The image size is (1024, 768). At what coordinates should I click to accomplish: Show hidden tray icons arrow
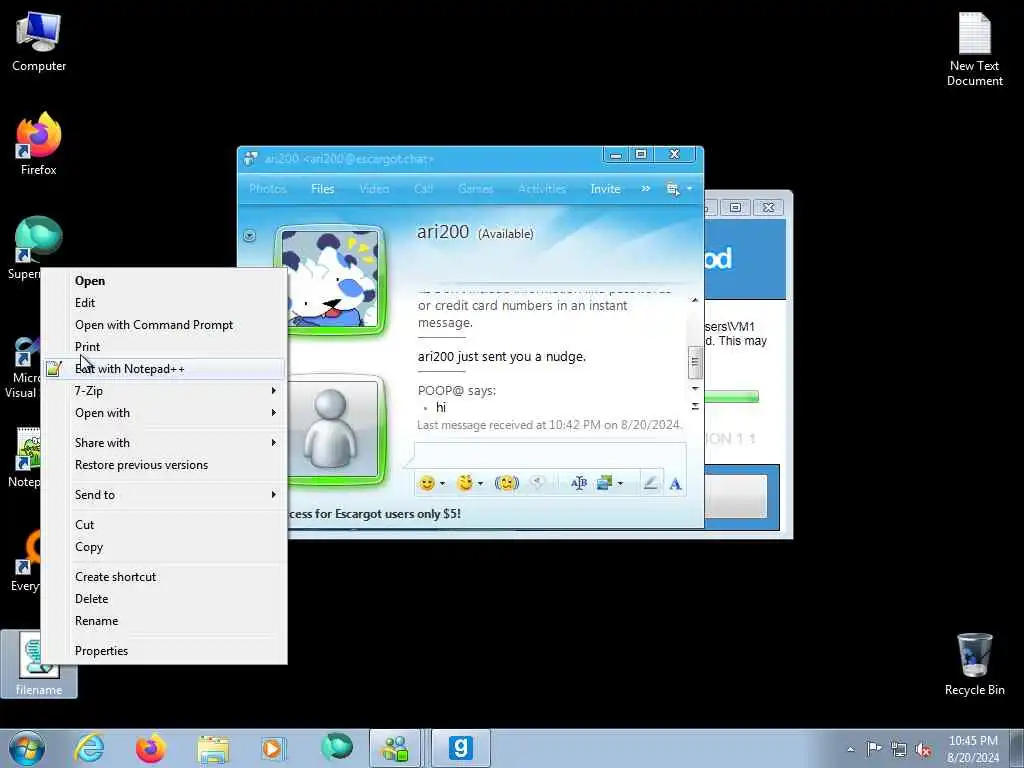point(850,749)
